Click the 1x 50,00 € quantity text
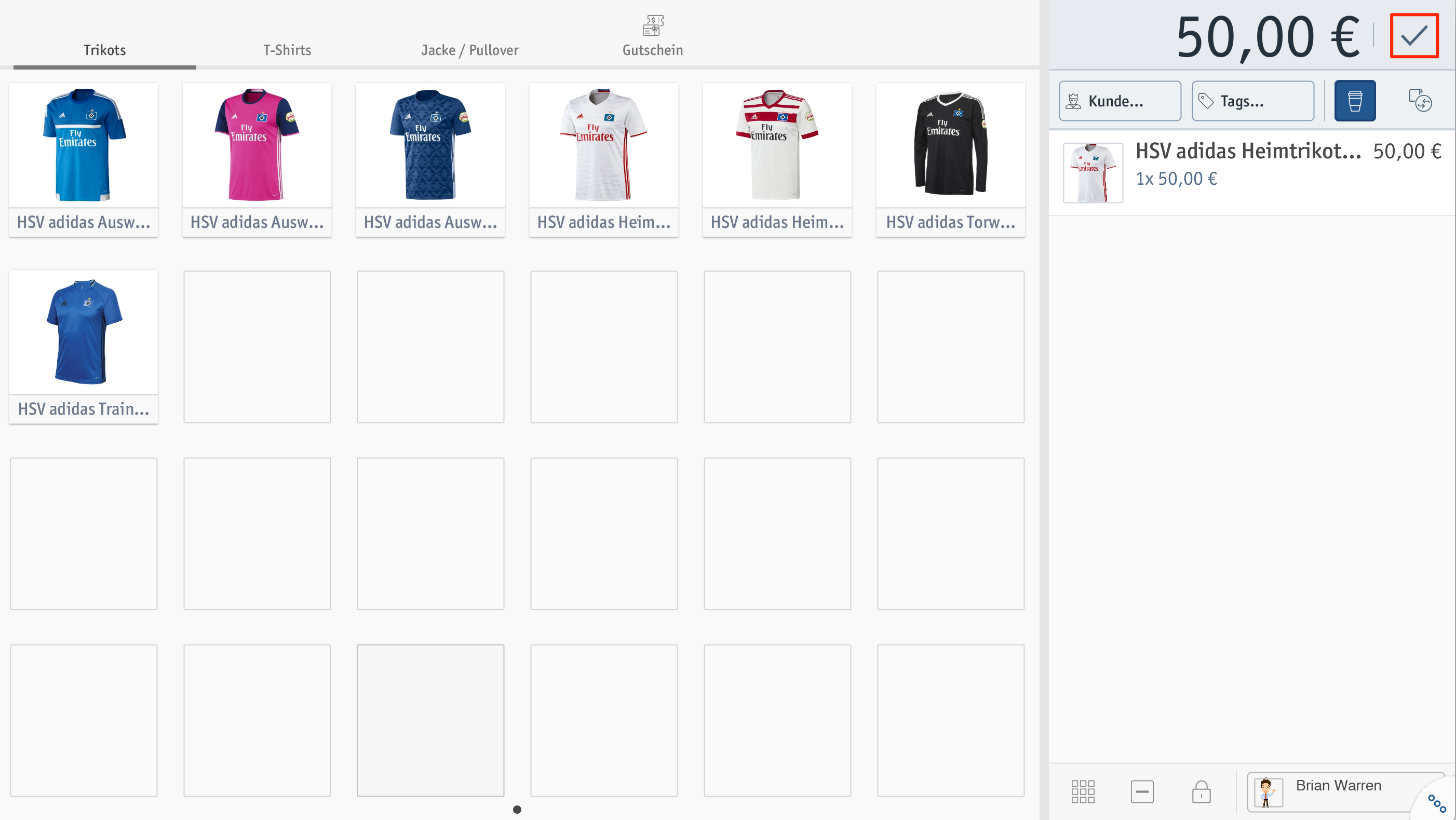The height and width of the screenshot is (820, 1456). 1176,179
